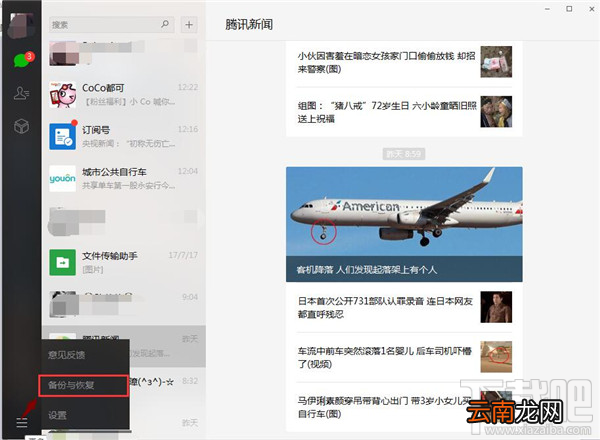The height and width of the screenshot is (440, 600).
Task: Maximize the WeChat window
Action: pyautogui.click(x=569, y=9)
